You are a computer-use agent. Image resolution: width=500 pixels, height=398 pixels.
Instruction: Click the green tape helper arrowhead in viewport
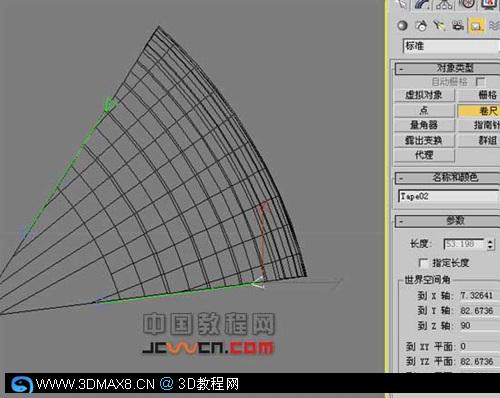[x=111, y=104]
